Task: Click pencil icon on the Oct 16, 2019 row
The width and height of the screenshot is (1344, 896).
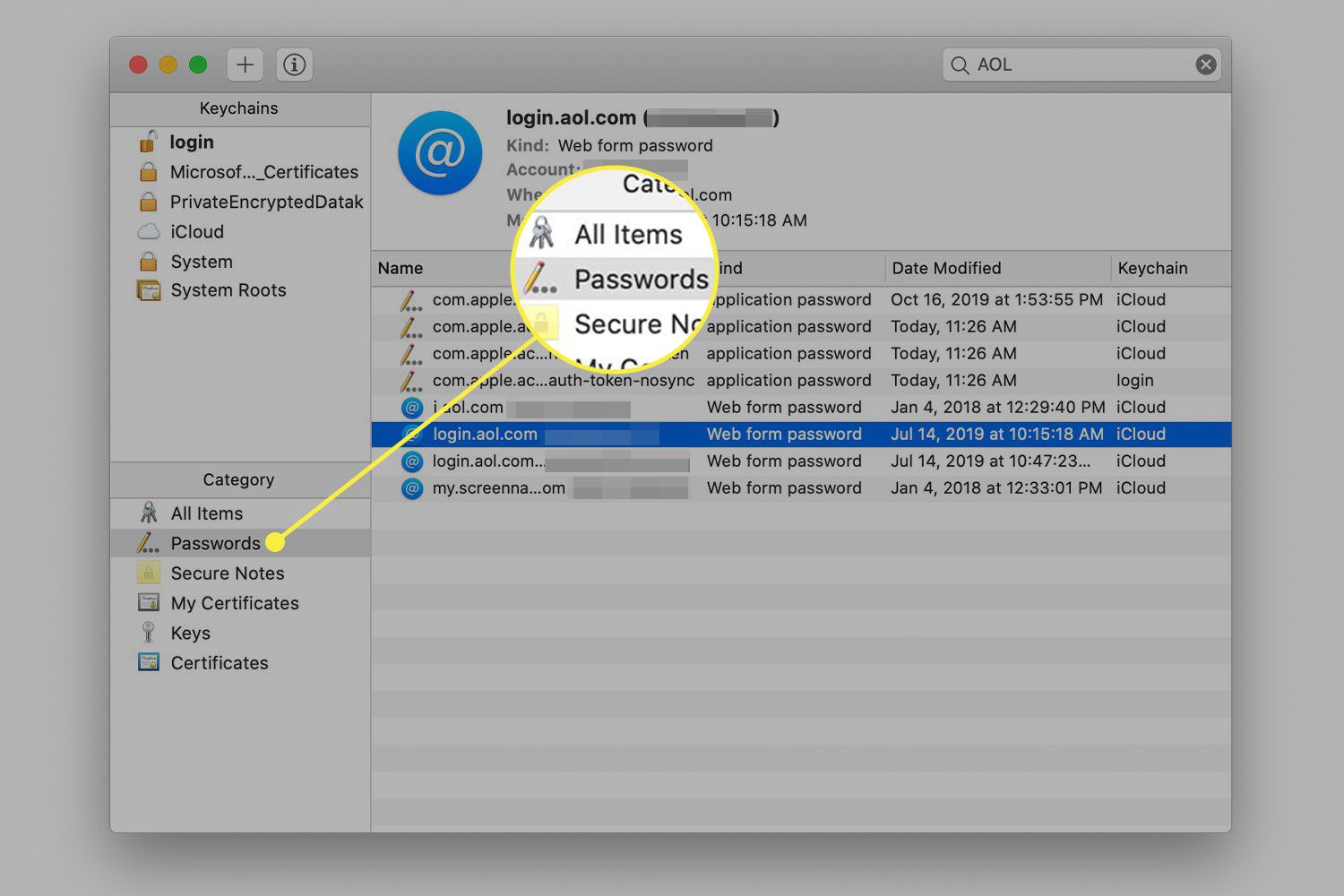Action: pyautogui.click(x=411, y=299)
